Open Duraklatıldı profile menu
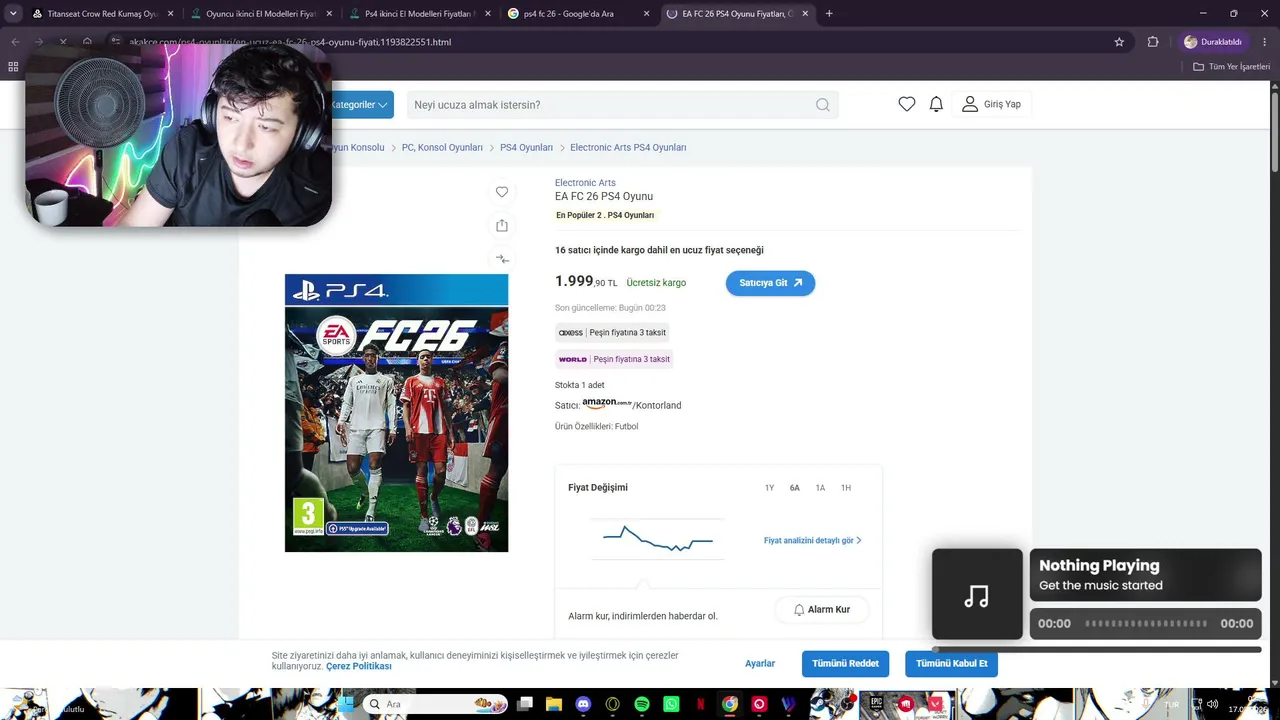Screen dimensions: 1280x720 tap(1214, 42)
